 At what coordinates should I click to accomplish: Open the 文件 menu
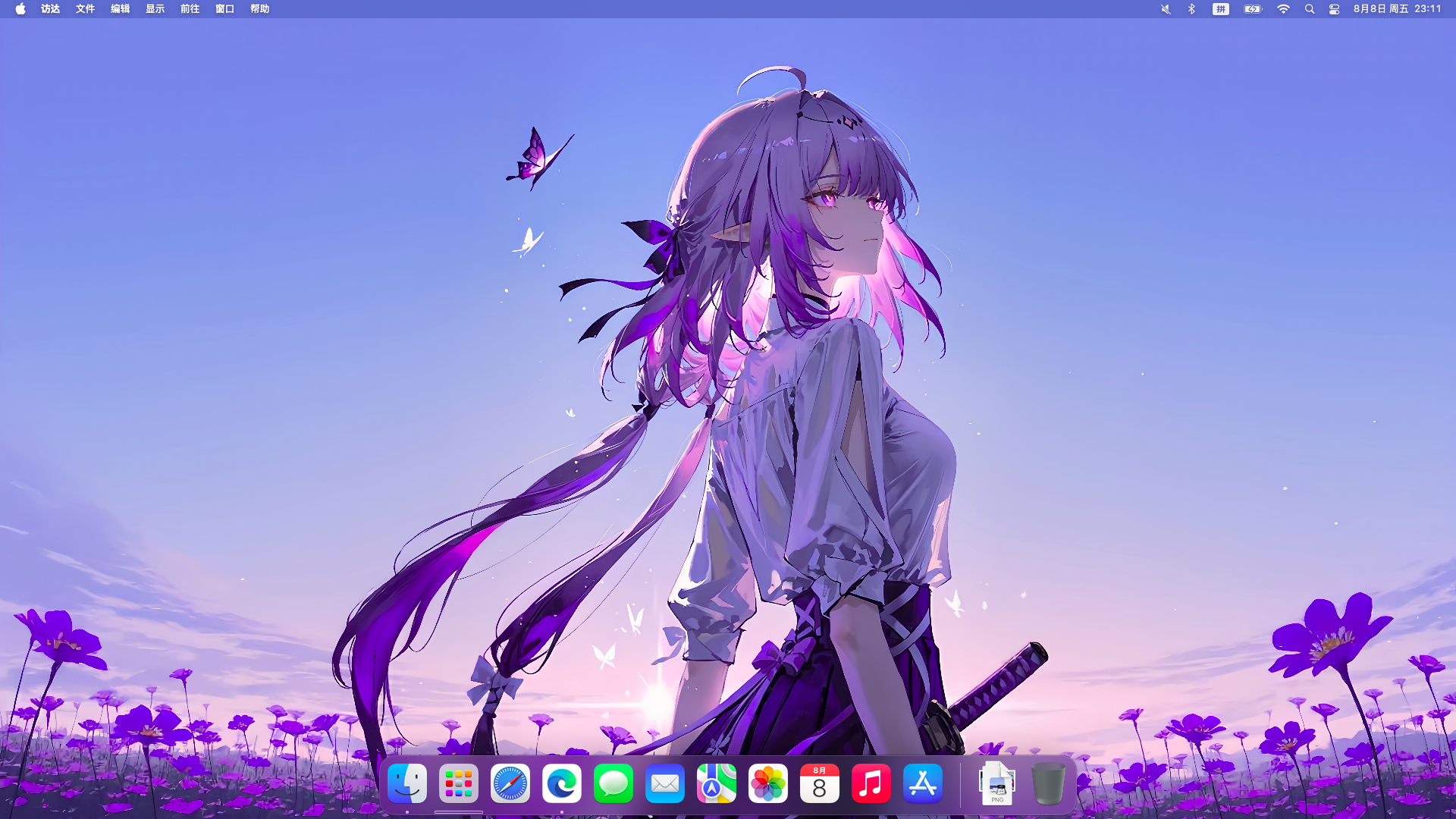click(x=86, y=9)
